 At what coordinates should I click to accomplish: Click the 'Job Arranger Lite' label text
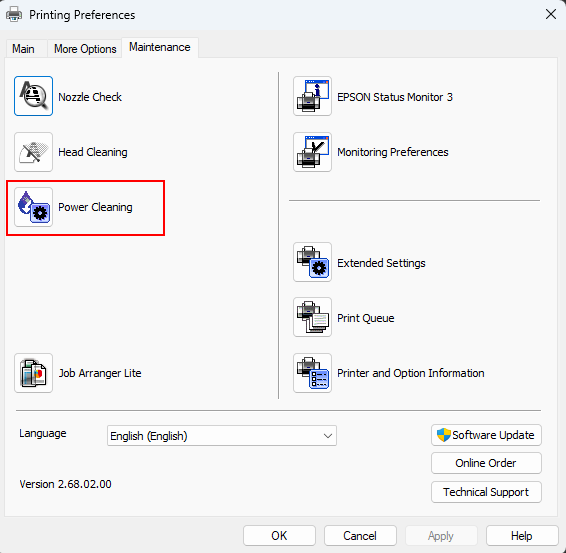coord(100,373)
